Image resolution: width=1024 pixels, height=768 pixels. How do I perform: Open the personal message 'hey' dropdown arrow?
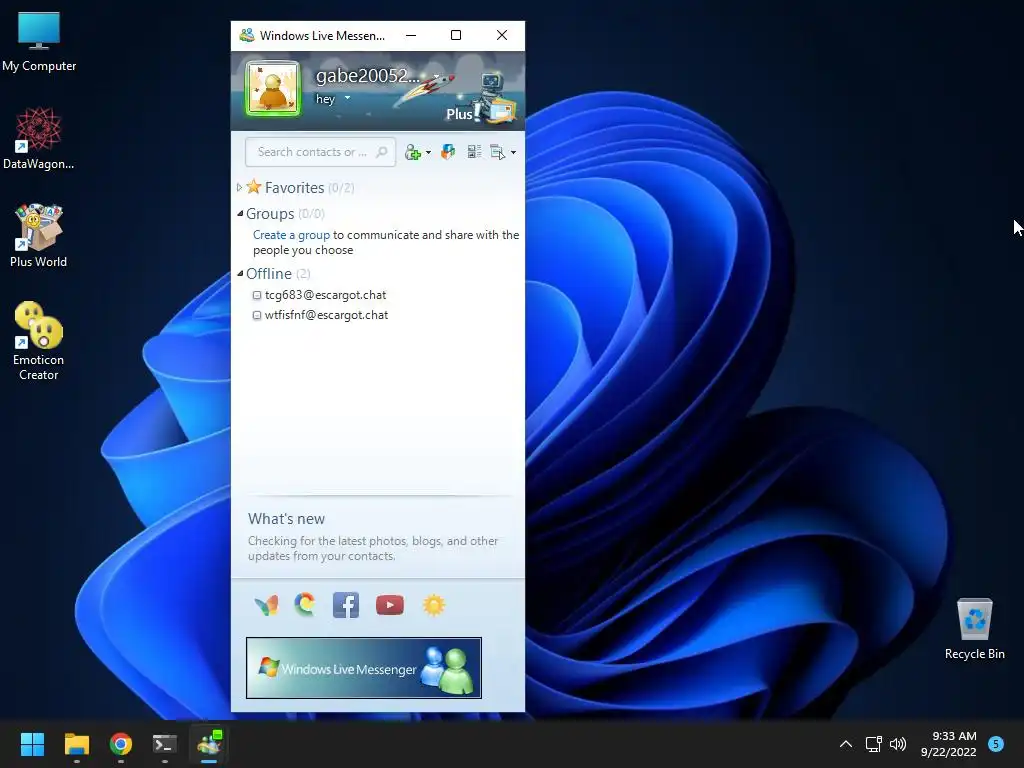[347, 98]
